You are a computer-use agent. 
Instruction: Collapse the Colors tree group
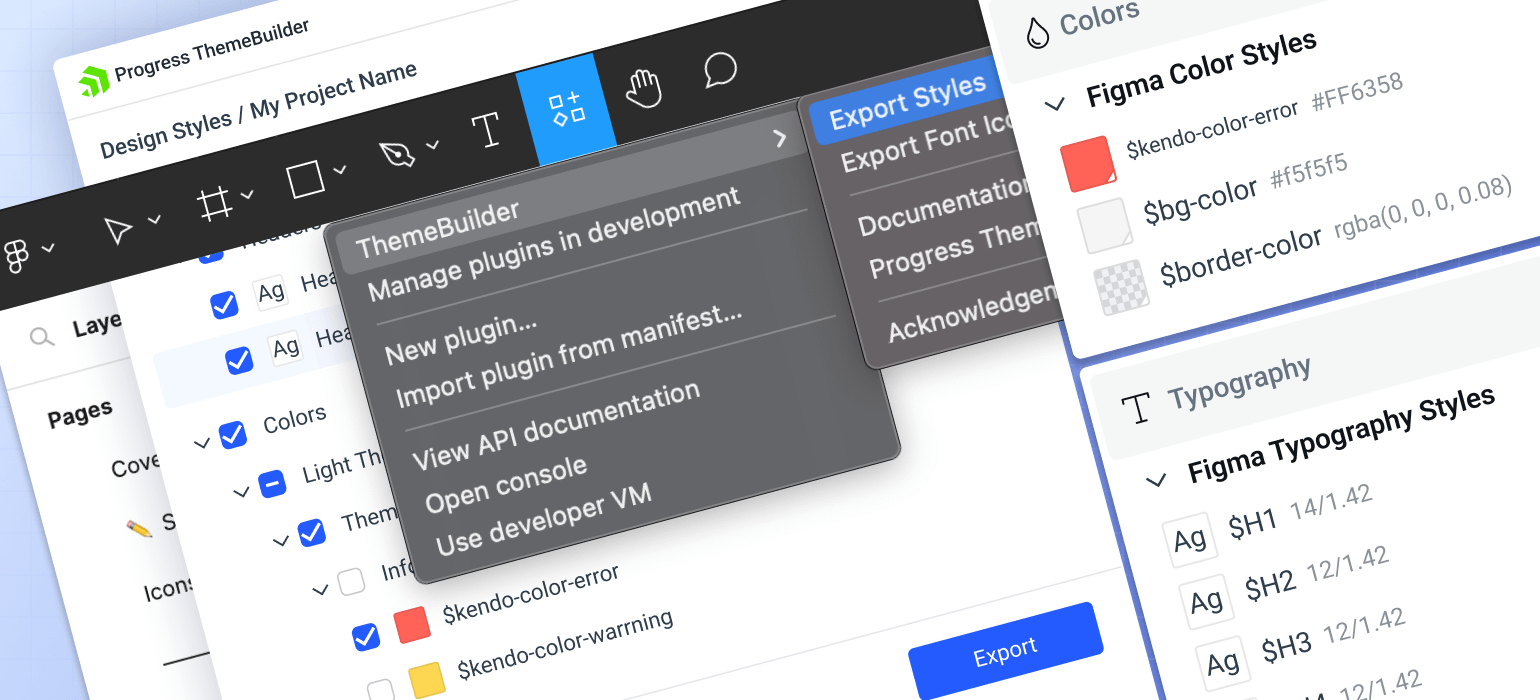tap(201, 441)
